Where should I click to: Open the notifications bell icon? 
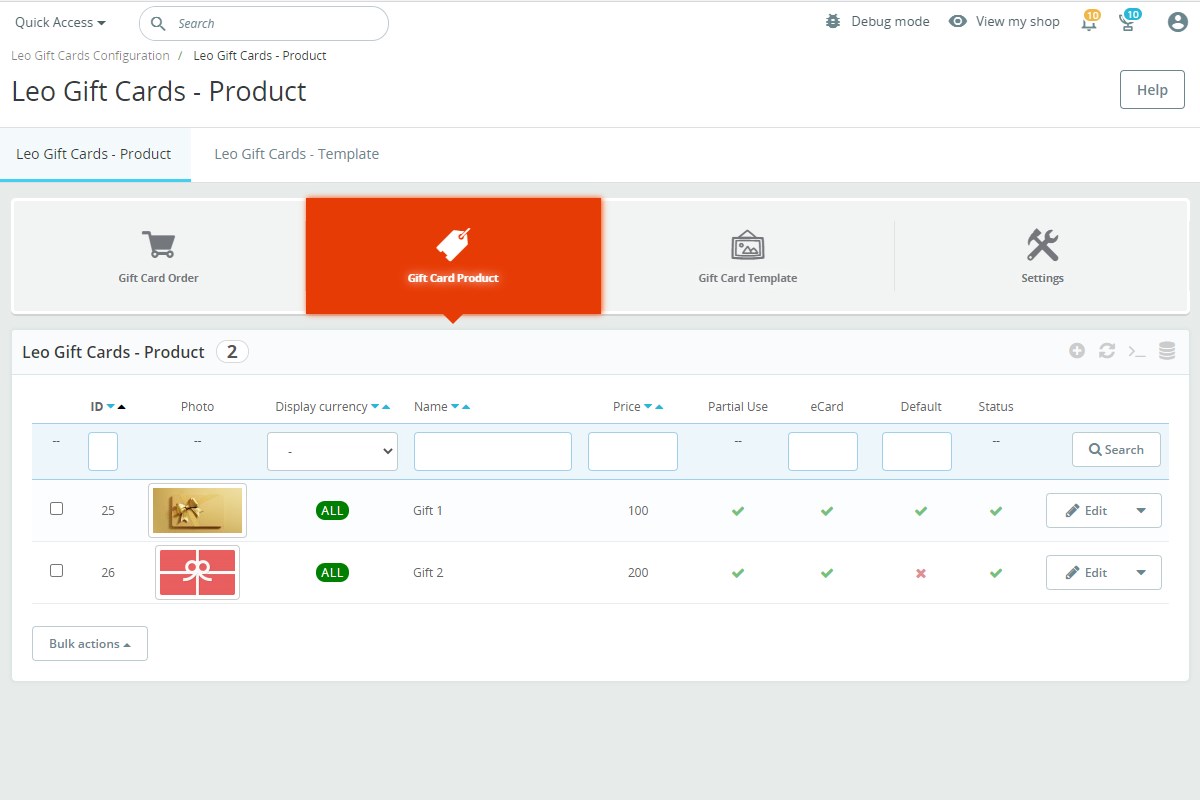tap(1089, 22)
